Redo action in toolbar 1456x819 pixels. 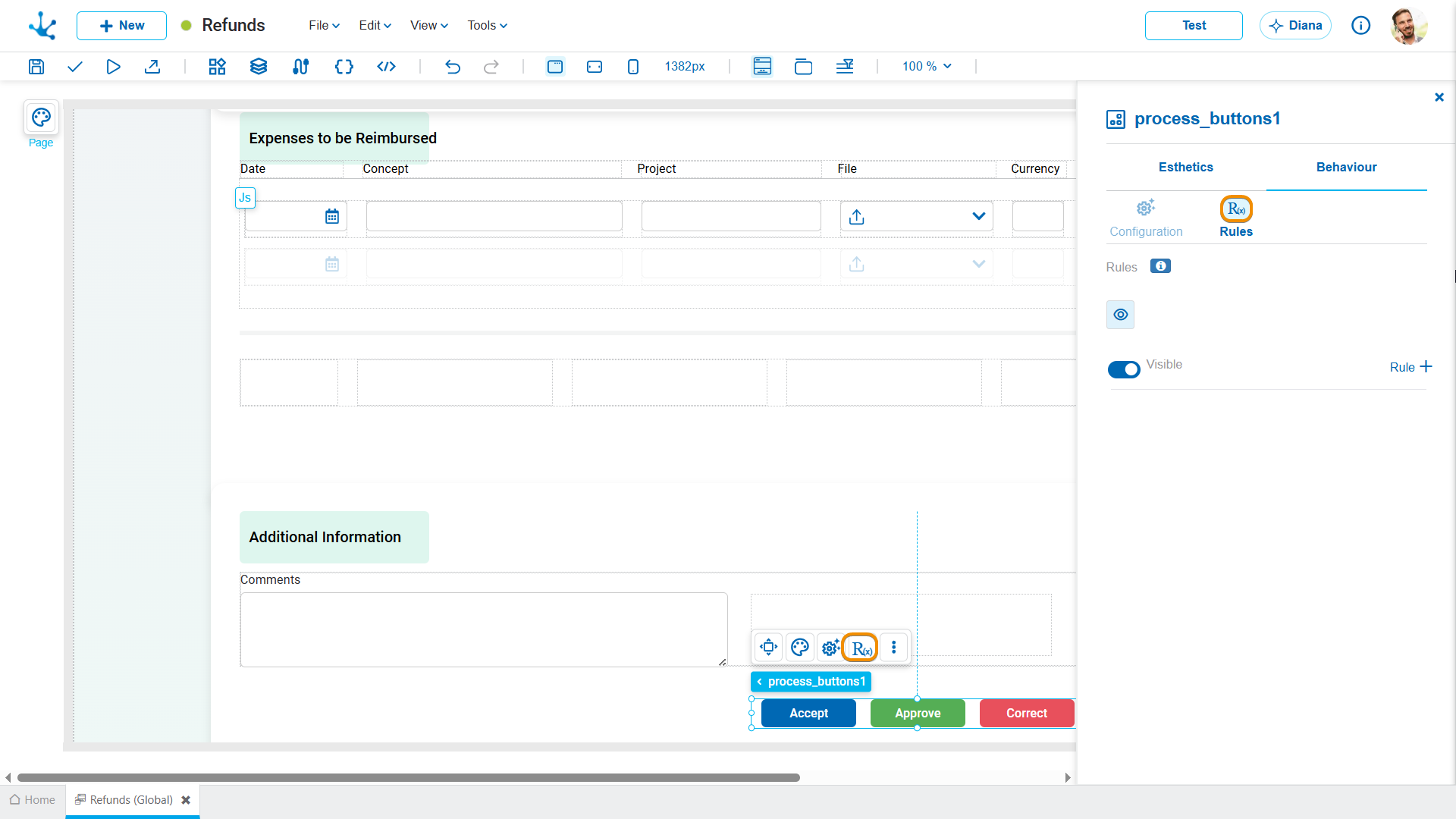(491, 67)
